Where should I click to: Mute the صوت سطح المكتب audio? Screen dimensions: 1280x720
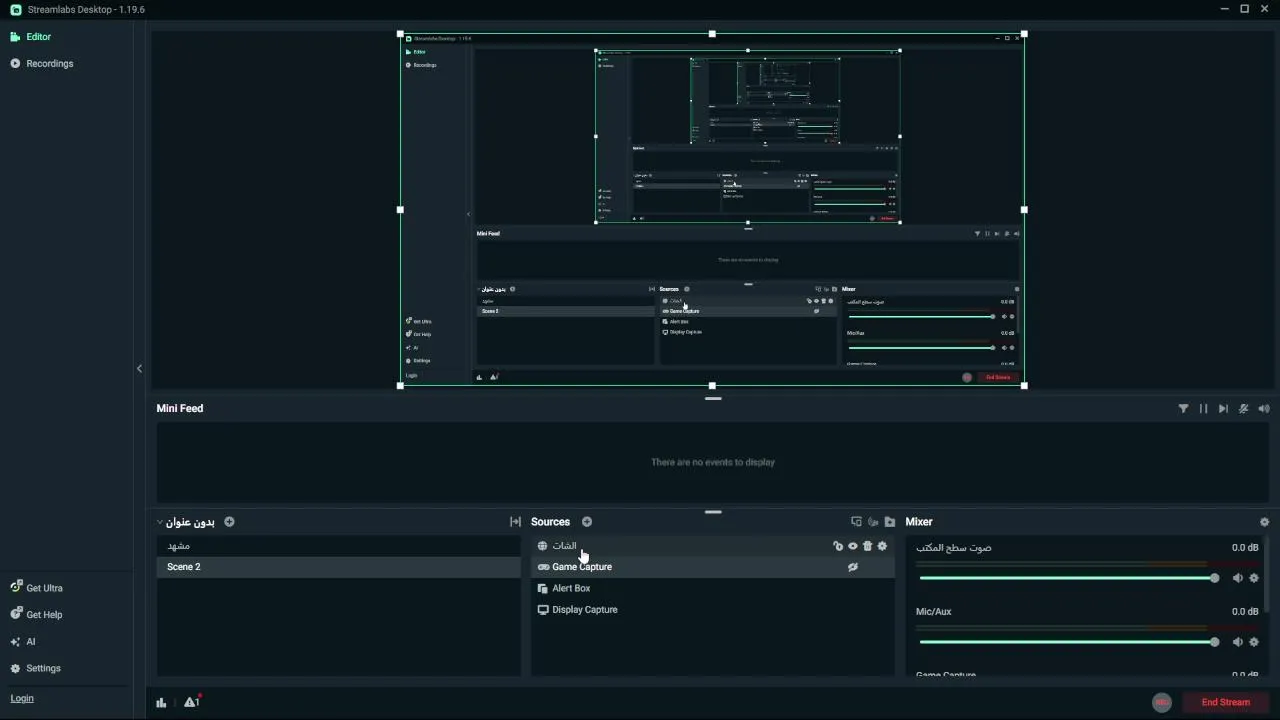click(x=1237, y=578)
